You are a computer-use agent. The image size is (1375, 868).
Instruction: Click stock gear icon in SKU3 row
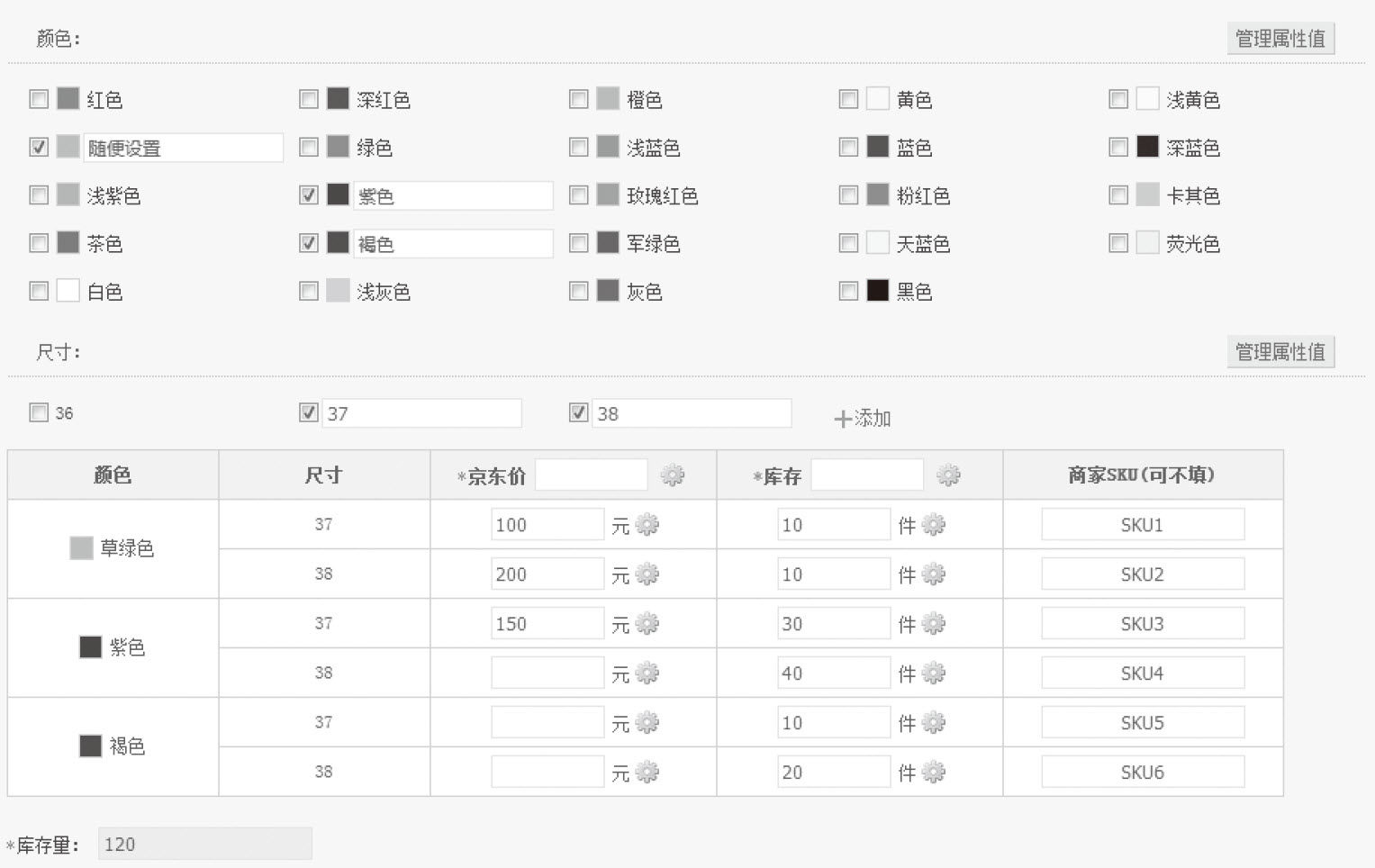[934, 624]
